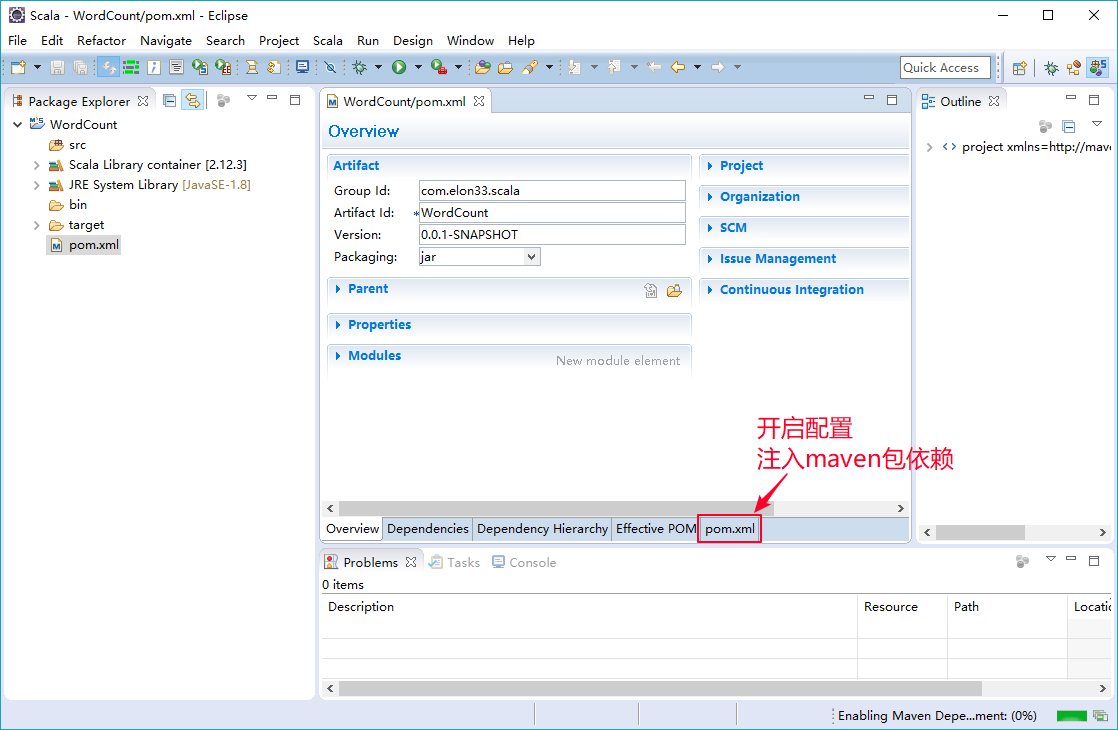
Task: Switch to the Tasks view tab
Action: [x=454, y=562]
